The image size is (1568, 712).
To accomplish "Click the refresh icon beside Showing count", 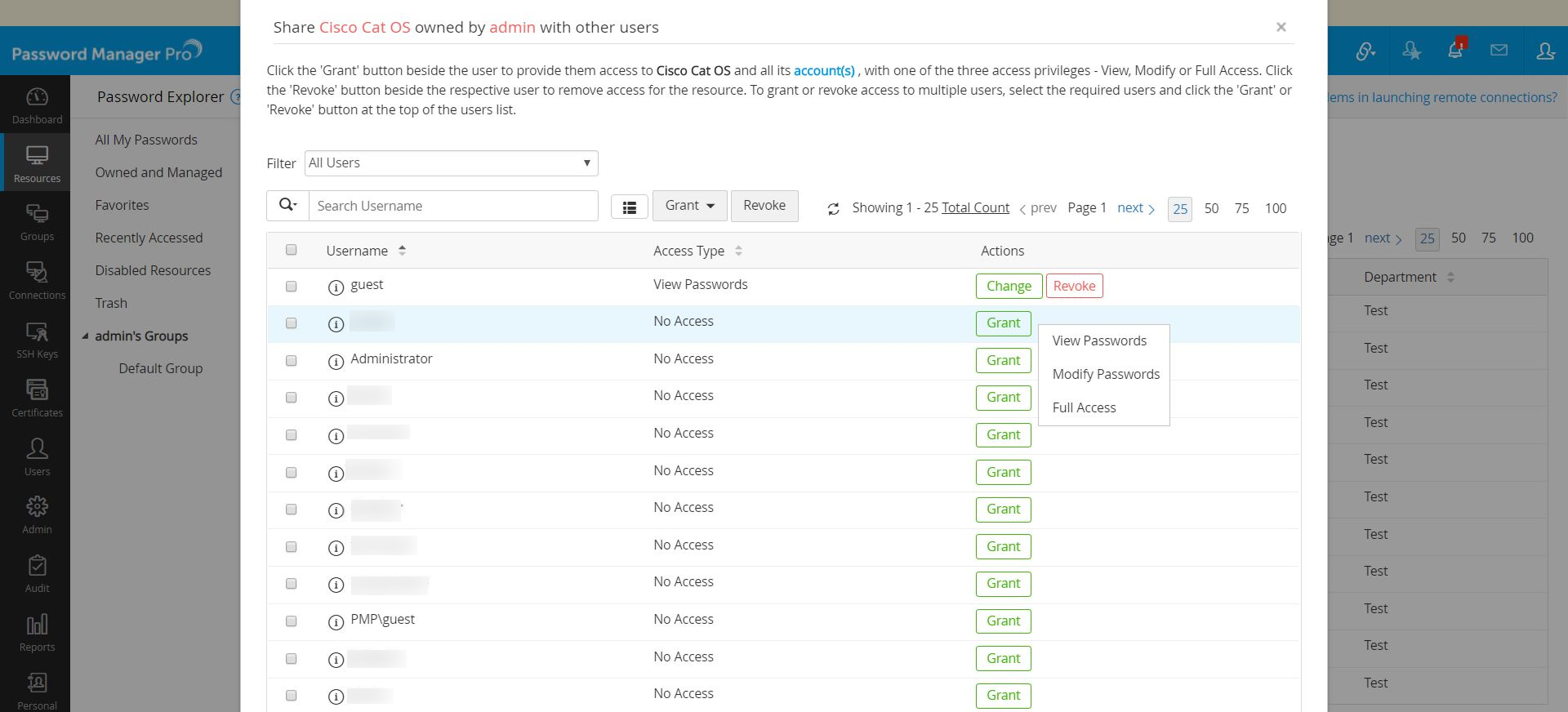I will click(x=833, y=209).
